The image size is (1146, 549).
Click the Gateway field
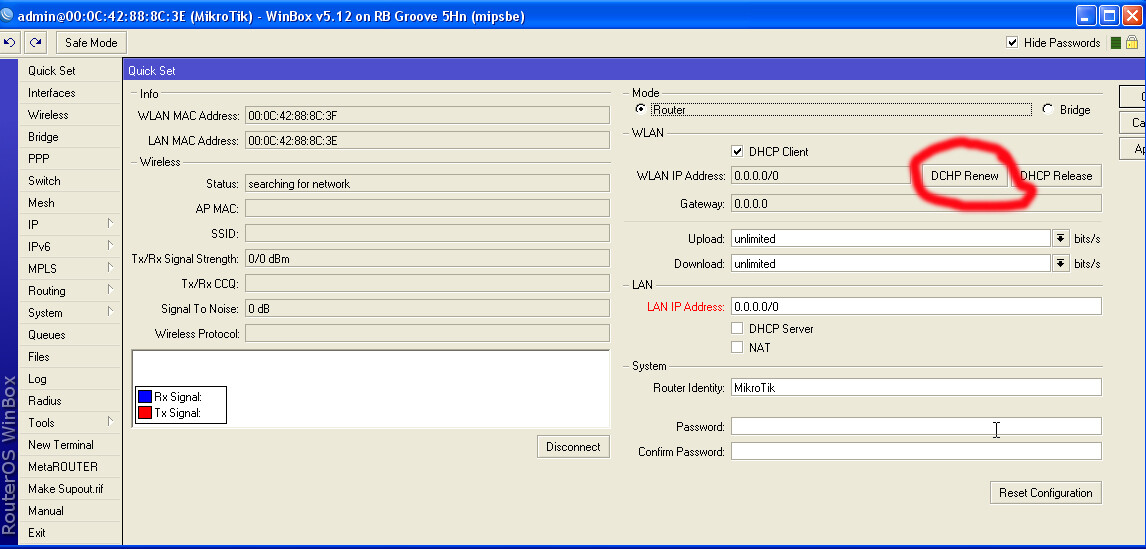pos(916,203)
